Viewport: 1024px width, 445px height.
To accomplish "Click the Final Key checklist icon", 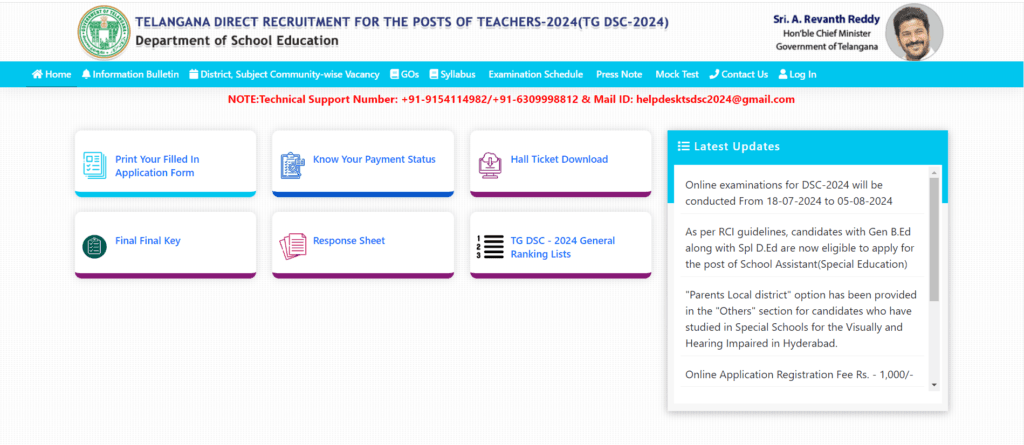I will [94, 246].
